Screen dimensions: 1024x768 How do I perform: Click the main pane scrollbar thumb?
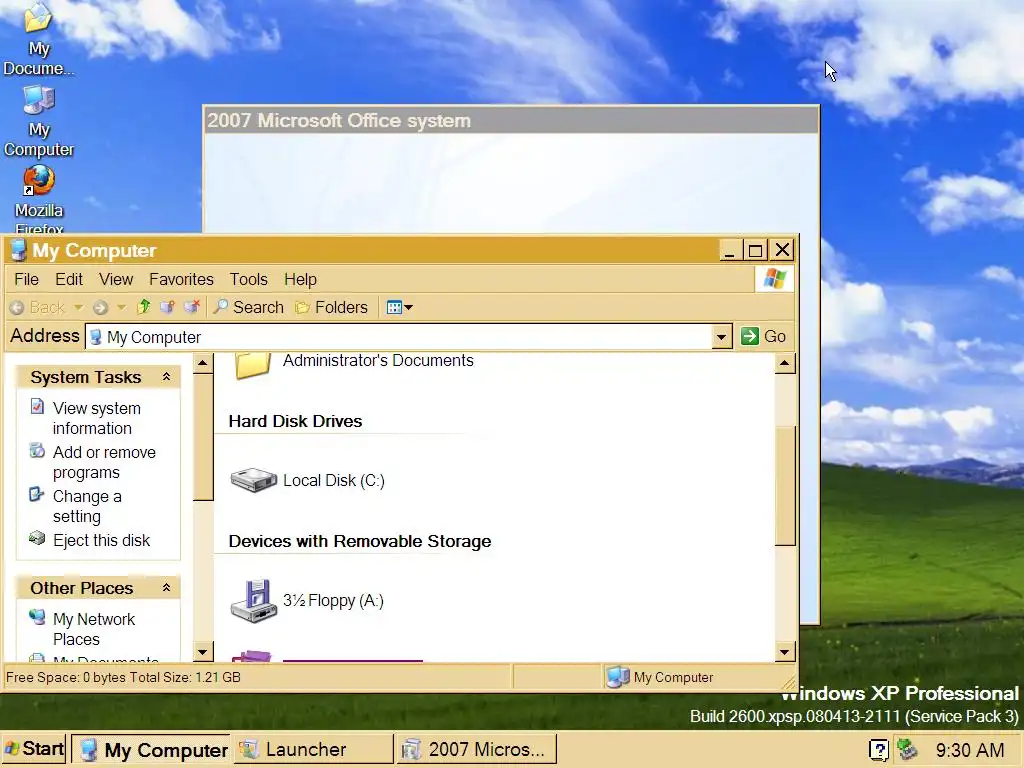785,485
